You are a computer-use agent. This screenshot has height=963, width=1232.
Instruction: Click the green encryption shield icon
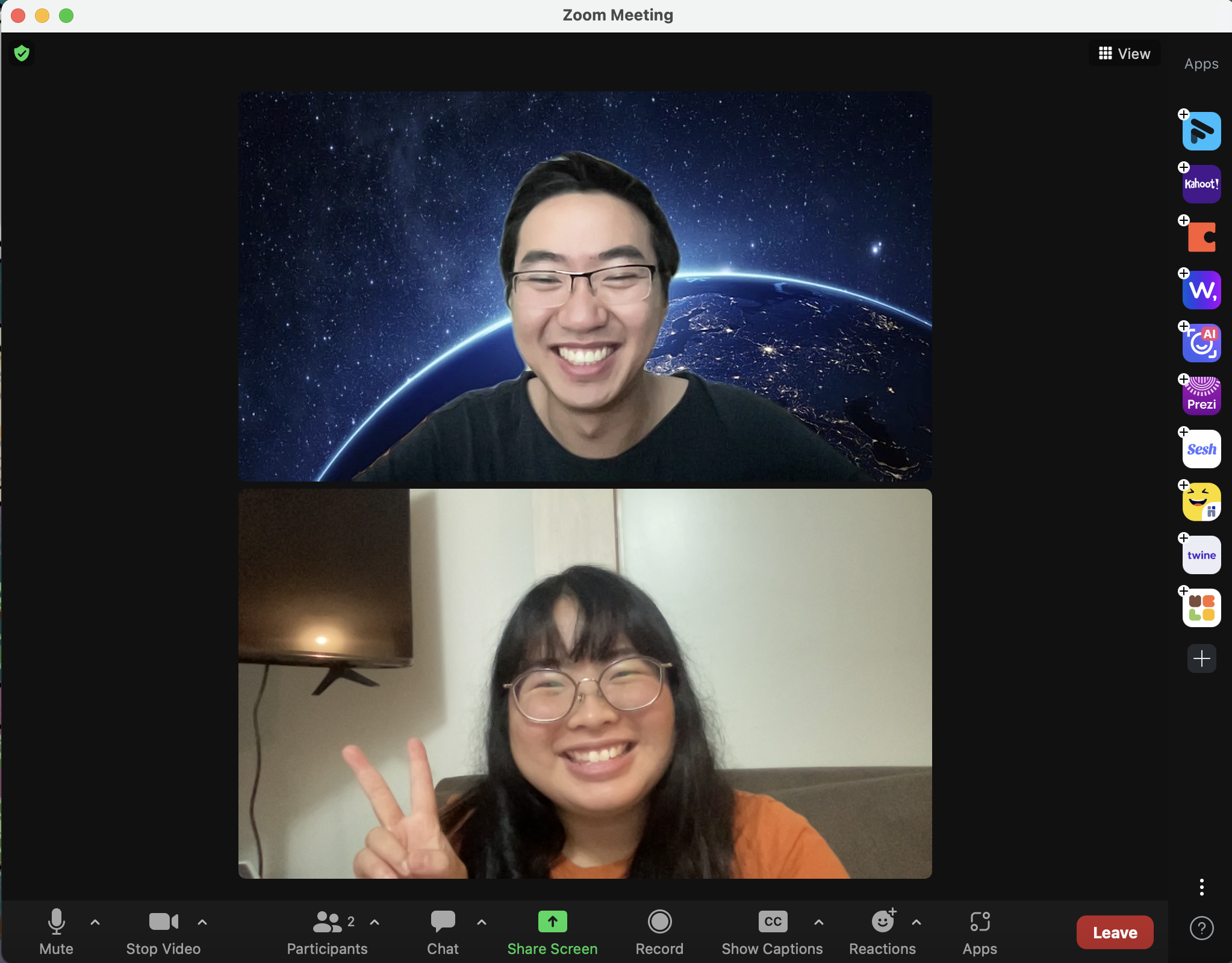coord(22,54)
